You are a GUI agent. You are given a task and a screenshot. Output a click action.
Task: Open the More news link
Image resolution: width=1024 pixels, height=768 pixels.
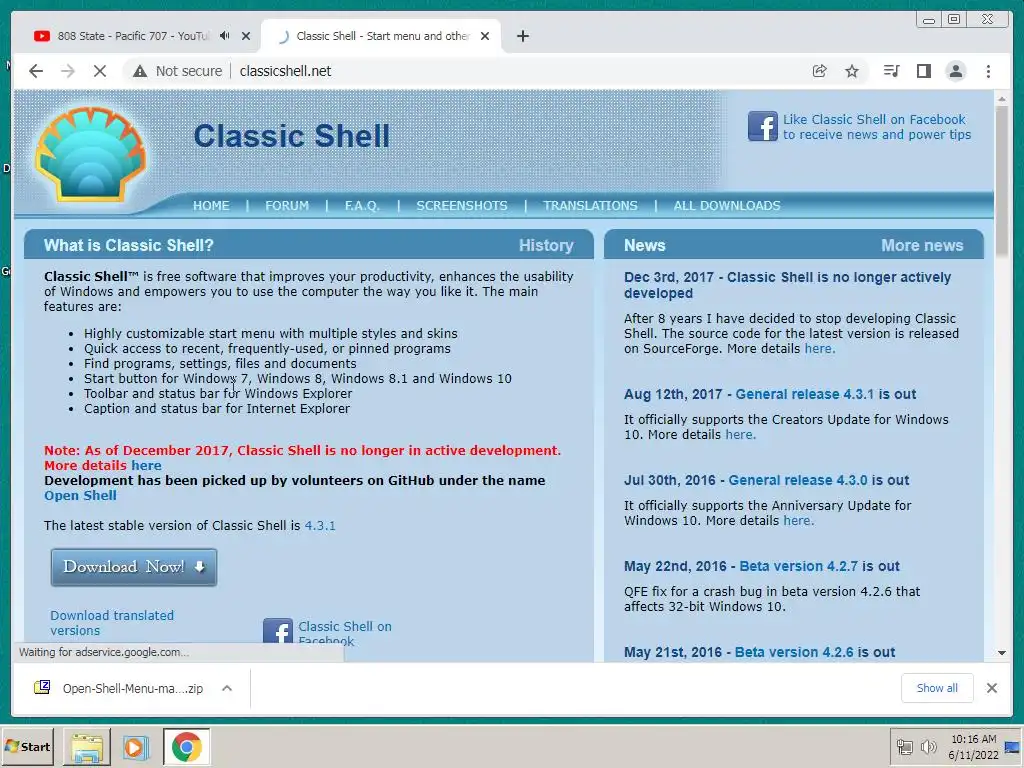pos(922,246)
